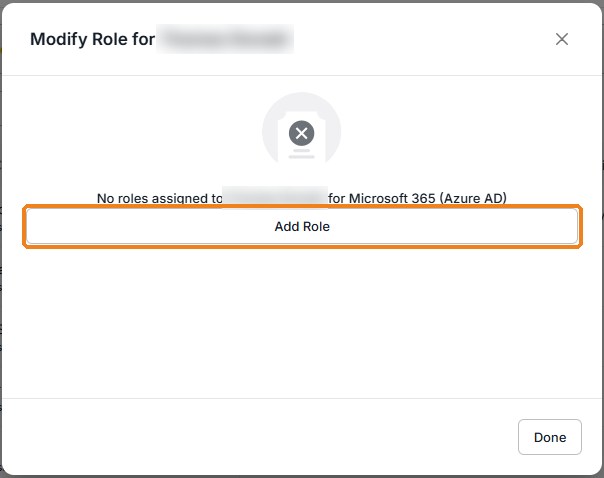604x478 pixels.
Task: Click the empty roles X badge icon
Action: coord(302,133)
